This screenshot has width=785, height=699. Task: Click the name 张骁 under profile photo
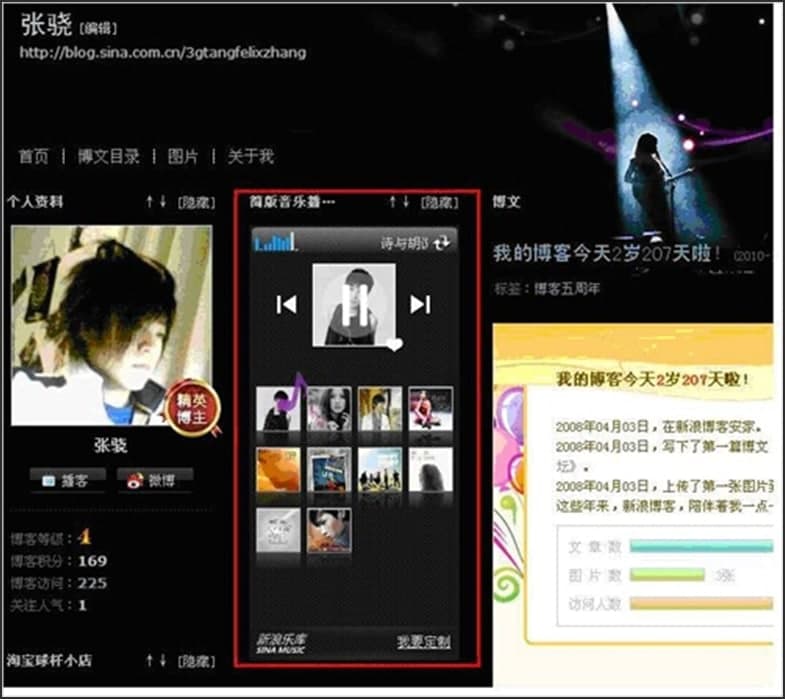pos(111,445)
